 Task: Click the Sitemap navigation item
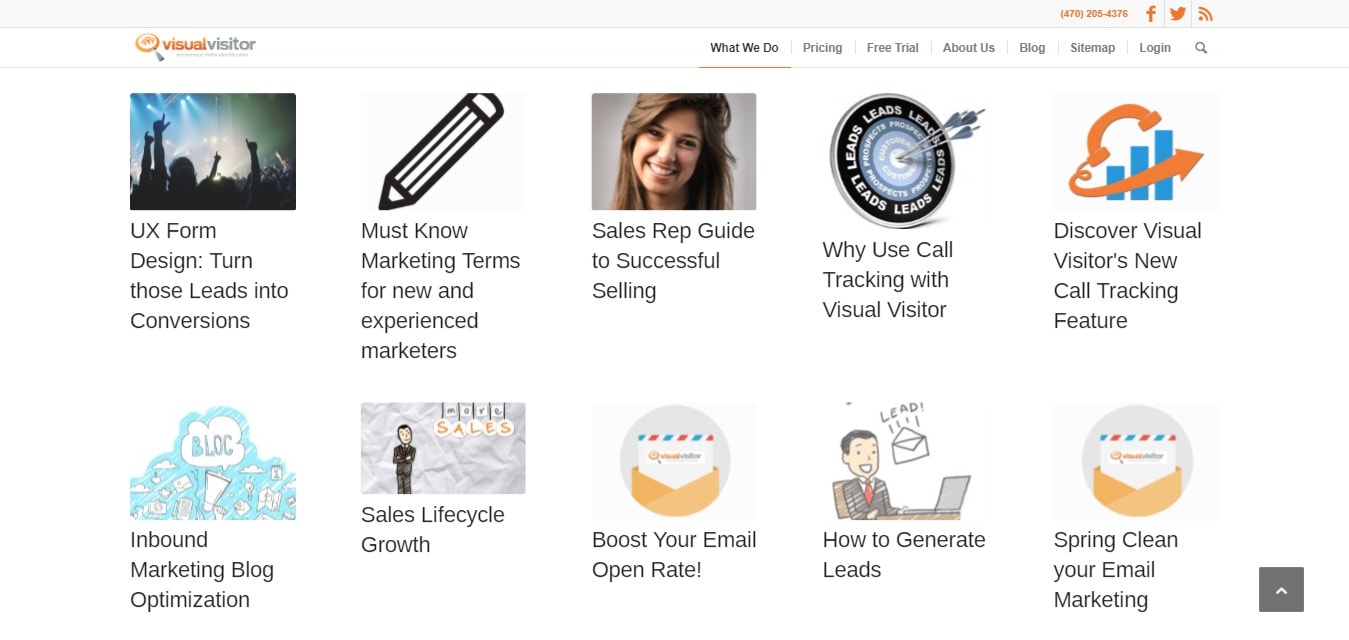(1092, 48)
